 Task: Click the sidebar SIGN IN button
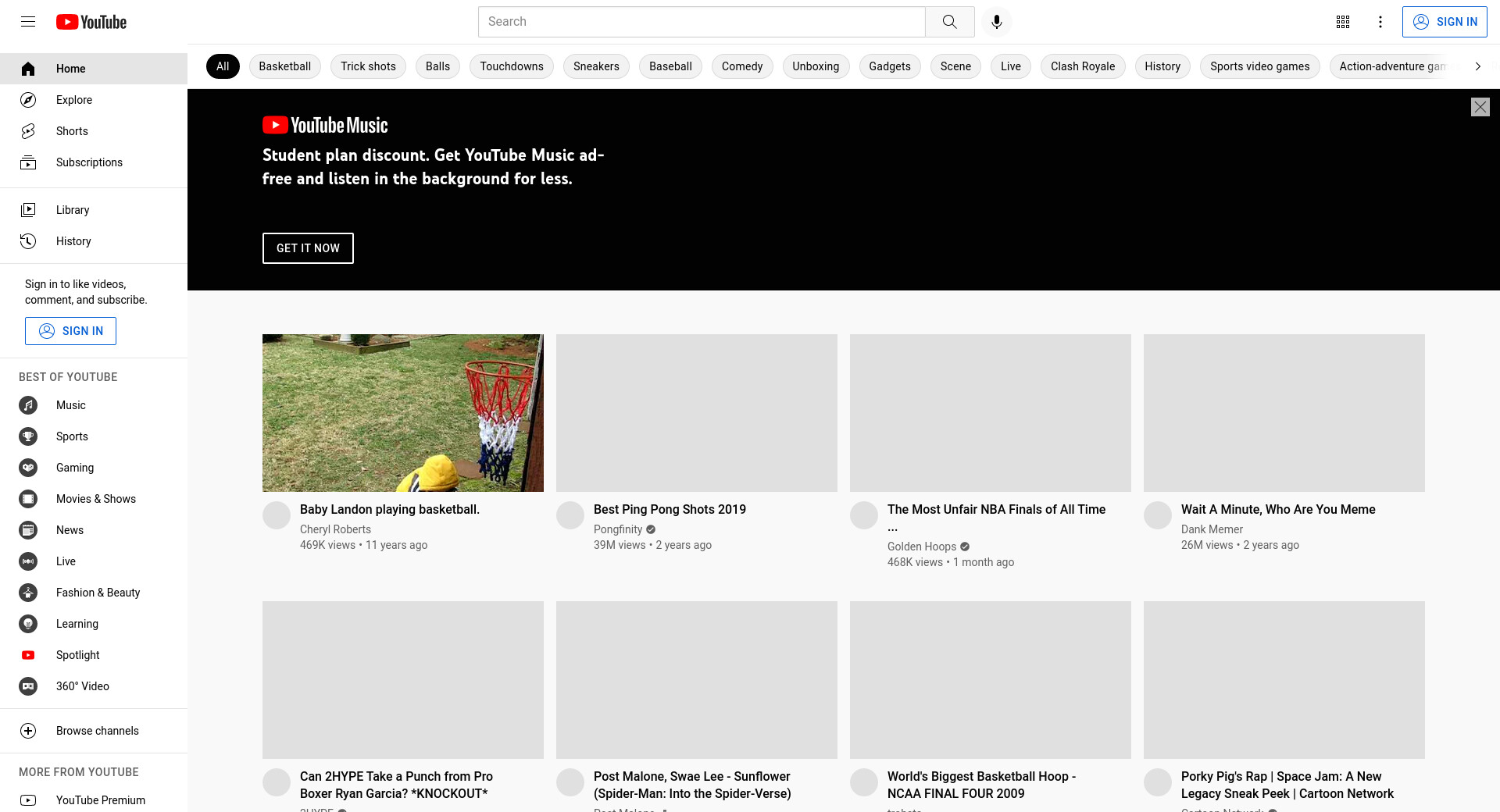70,331
